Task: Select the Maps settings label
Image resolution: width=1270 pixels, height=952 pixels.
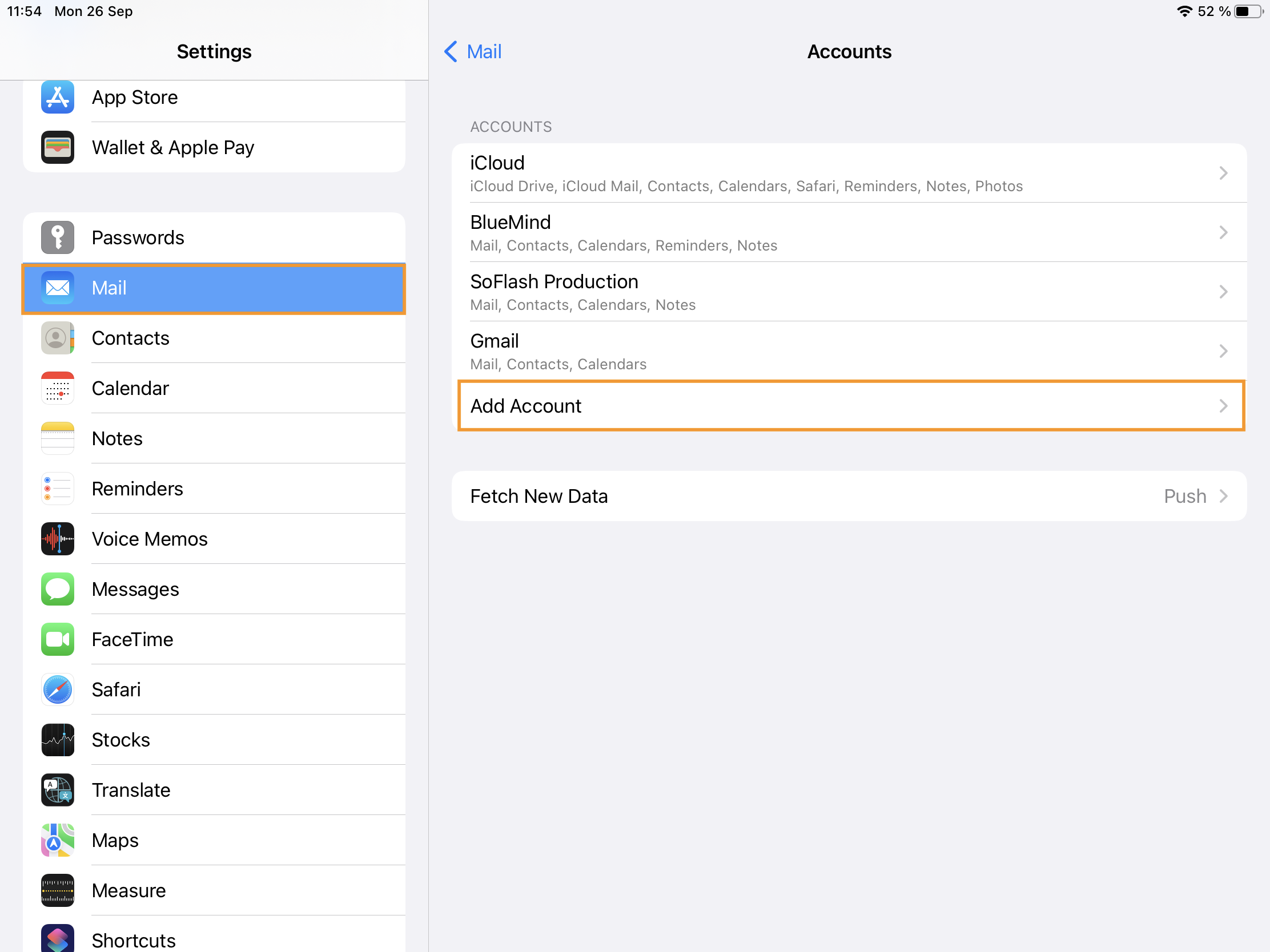Action: click(115, 841)
